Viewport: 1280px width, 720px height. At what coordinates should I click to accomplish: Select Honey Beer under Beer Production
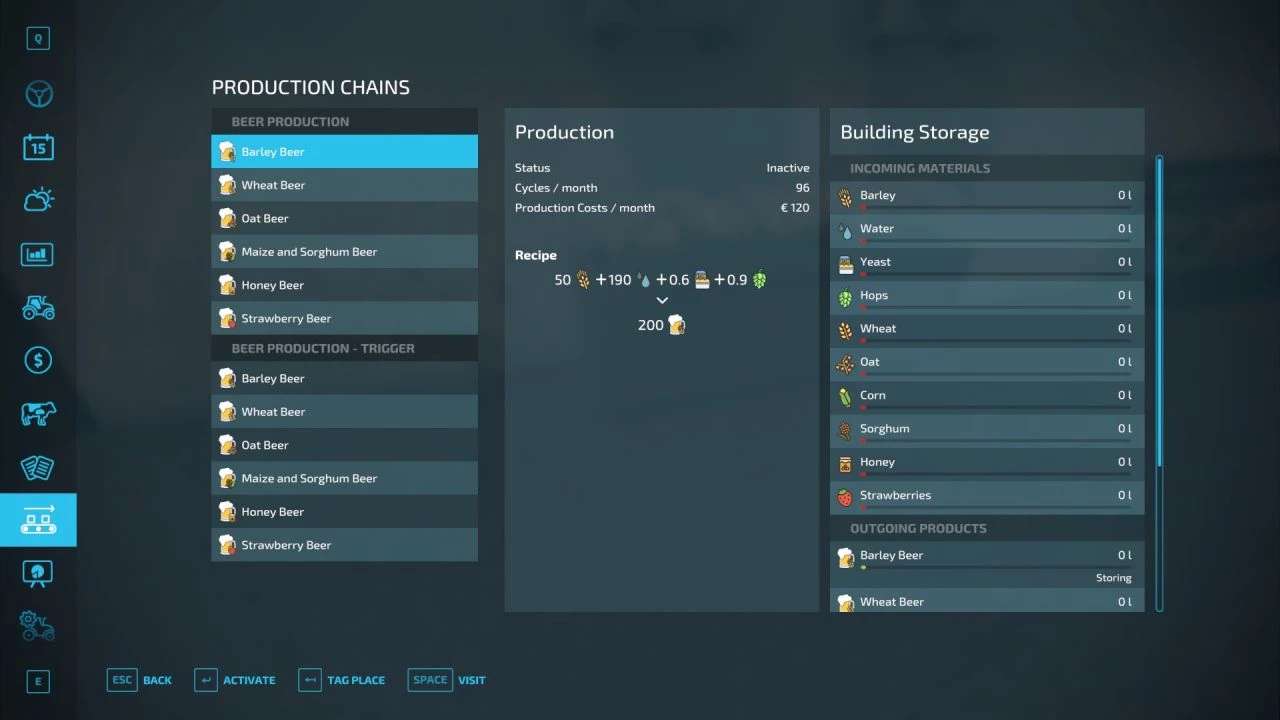pos(344,285)
